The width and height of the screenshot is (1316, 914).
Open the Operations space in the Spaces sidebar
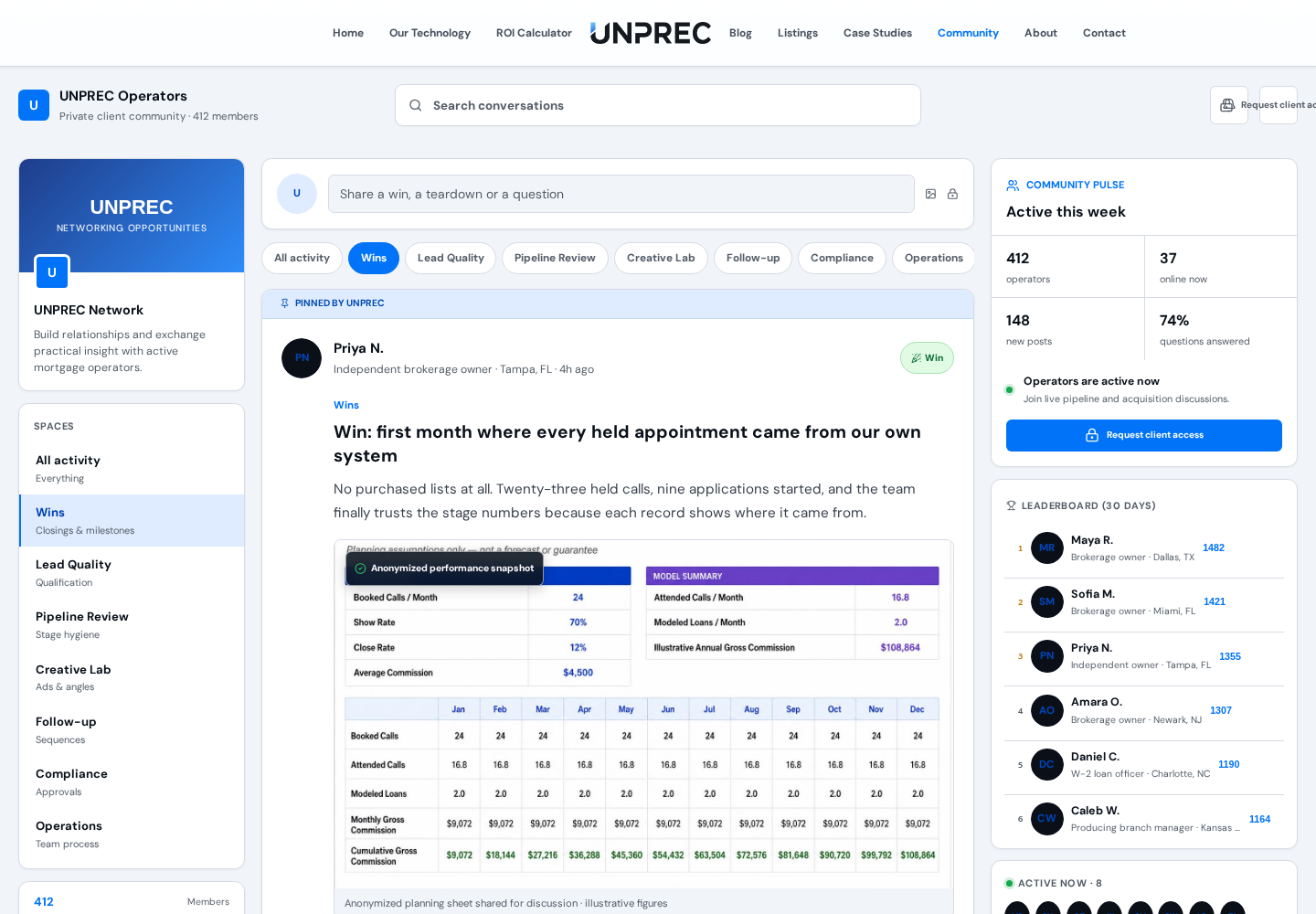click(x=132, y=834)
